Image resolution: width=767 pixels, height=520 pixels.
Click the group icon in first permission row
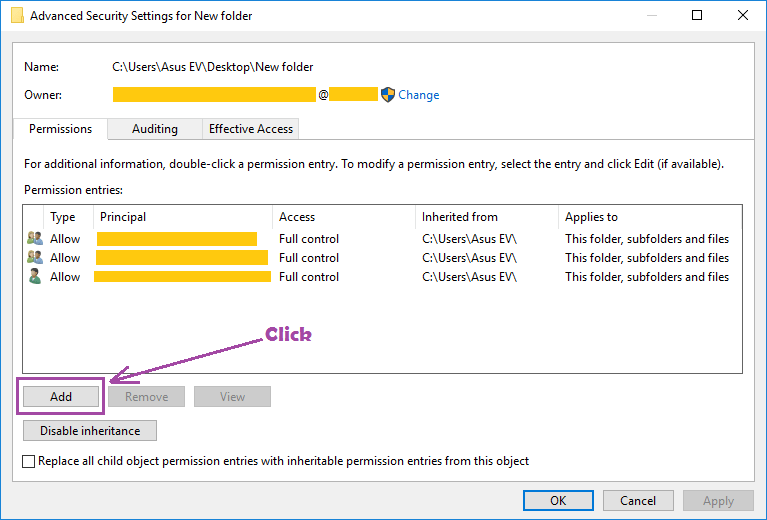pos(35,239)
